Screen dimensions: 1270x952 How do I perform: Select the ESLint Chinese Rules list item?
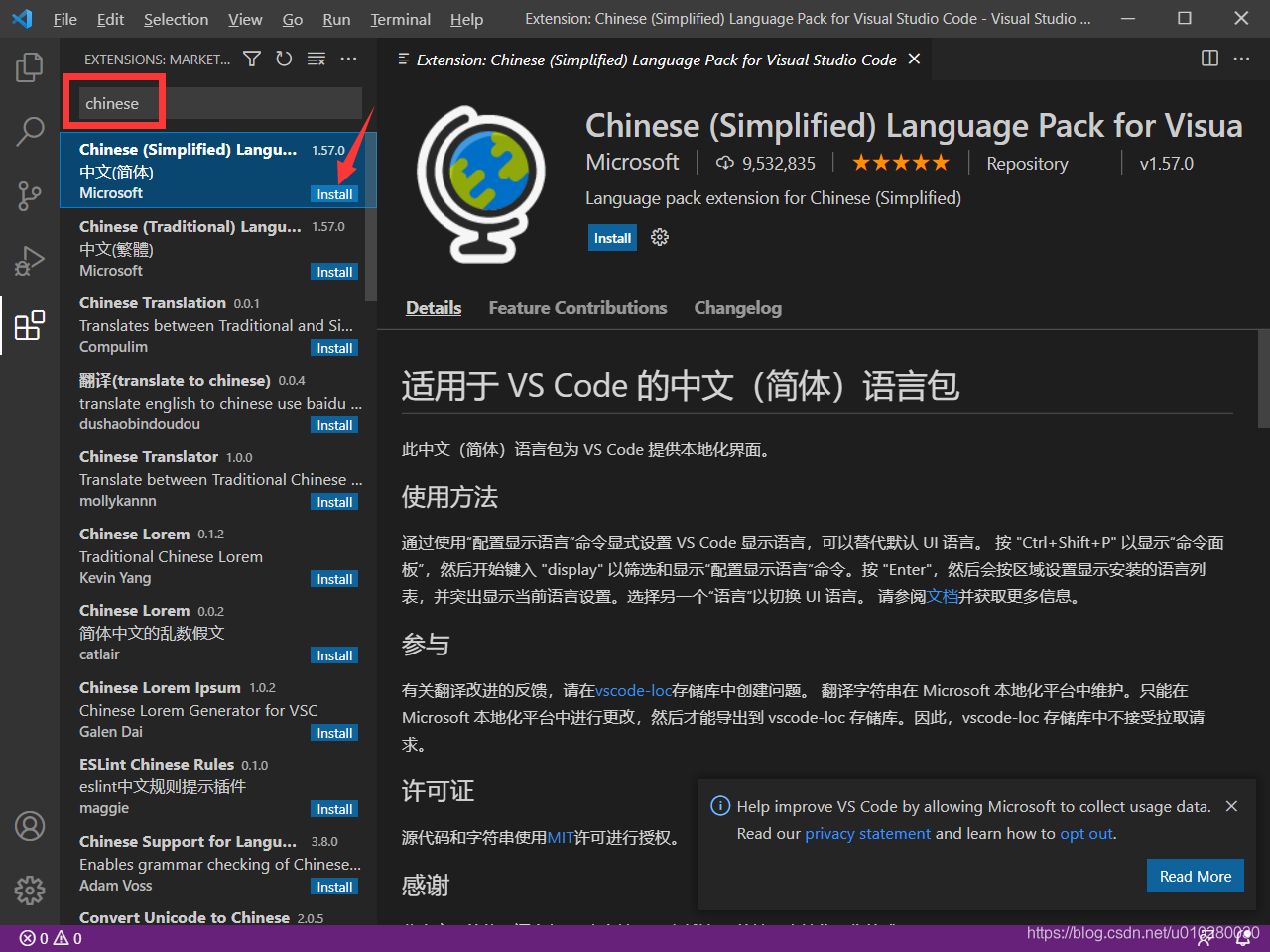pos(218,785)
